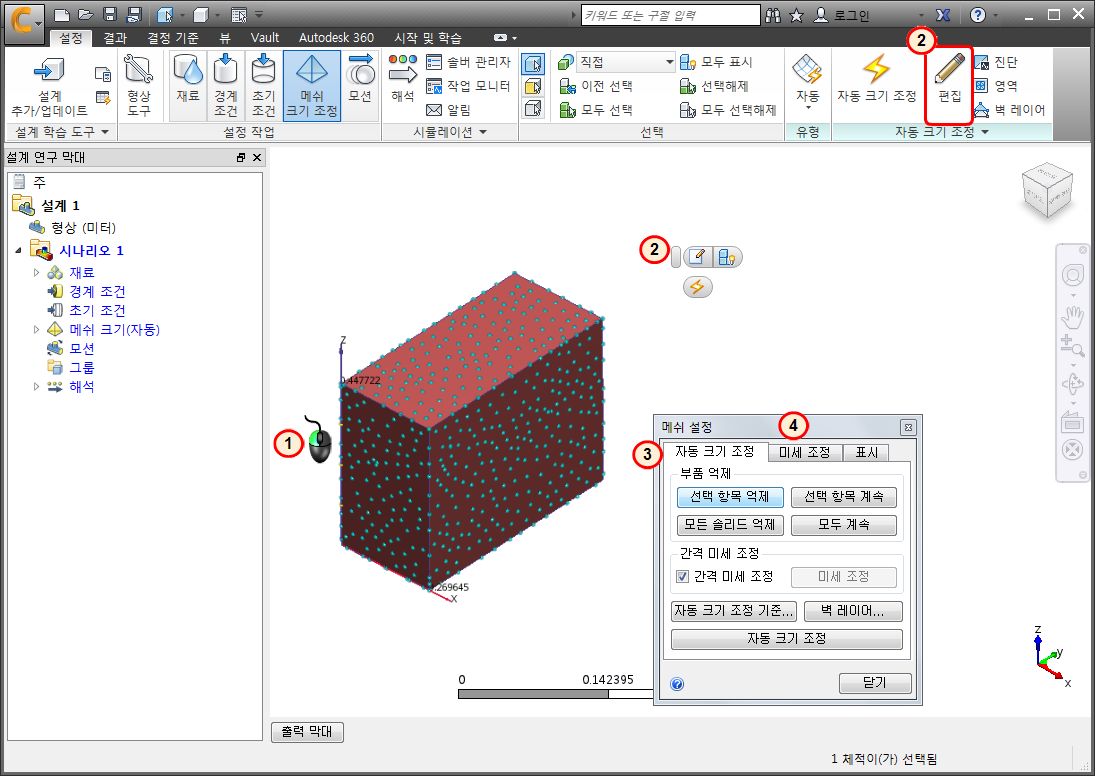
Task: Switch to the 결과 ribbon tab
Action: pos(115,38)
